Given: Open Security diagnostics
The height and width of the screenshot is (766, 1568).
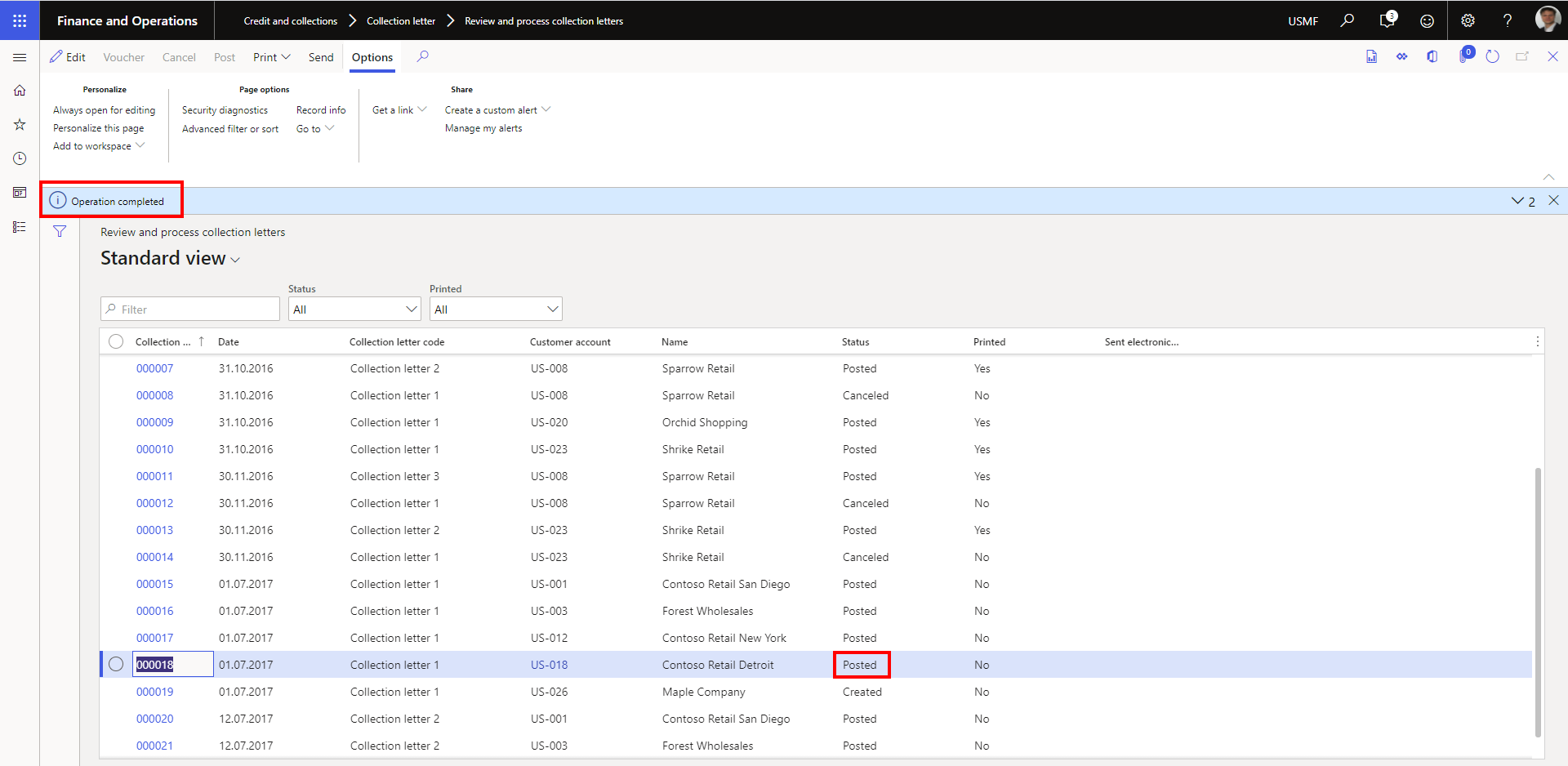Looking at the screenshot, I should point(225,109).
